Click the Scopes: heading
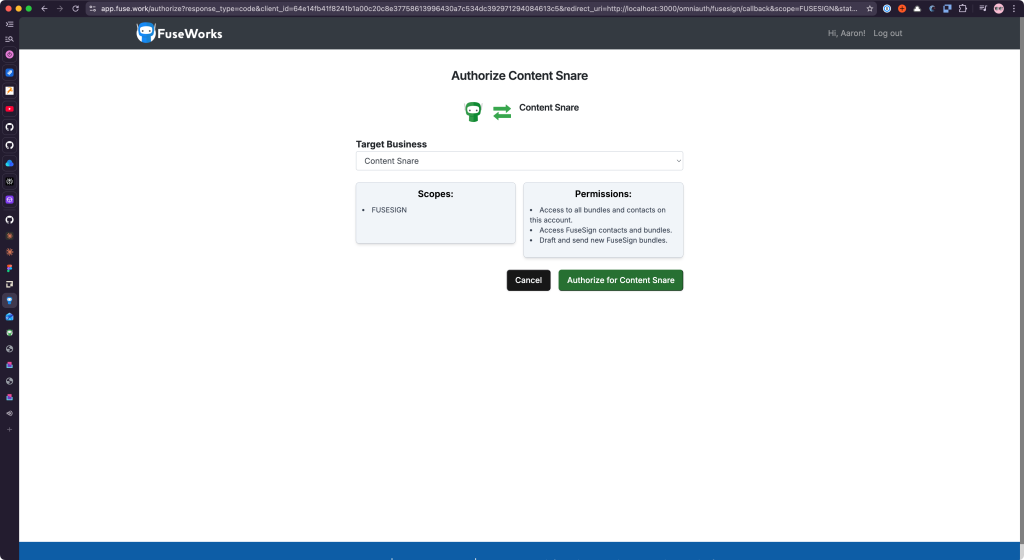This screenshot has height=560, width=1024. point(436,194)
